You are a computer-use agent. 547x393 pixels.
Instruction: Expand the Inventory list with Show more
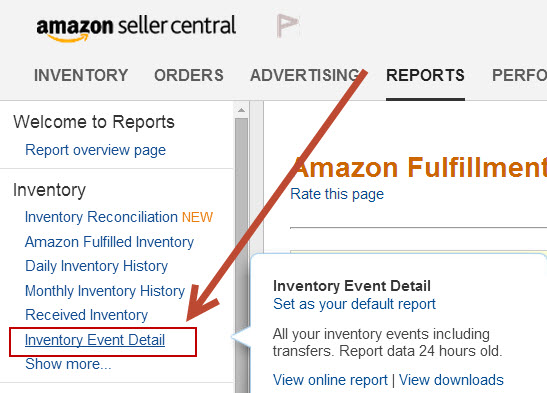pyautogui.click(x=68, y=364)
